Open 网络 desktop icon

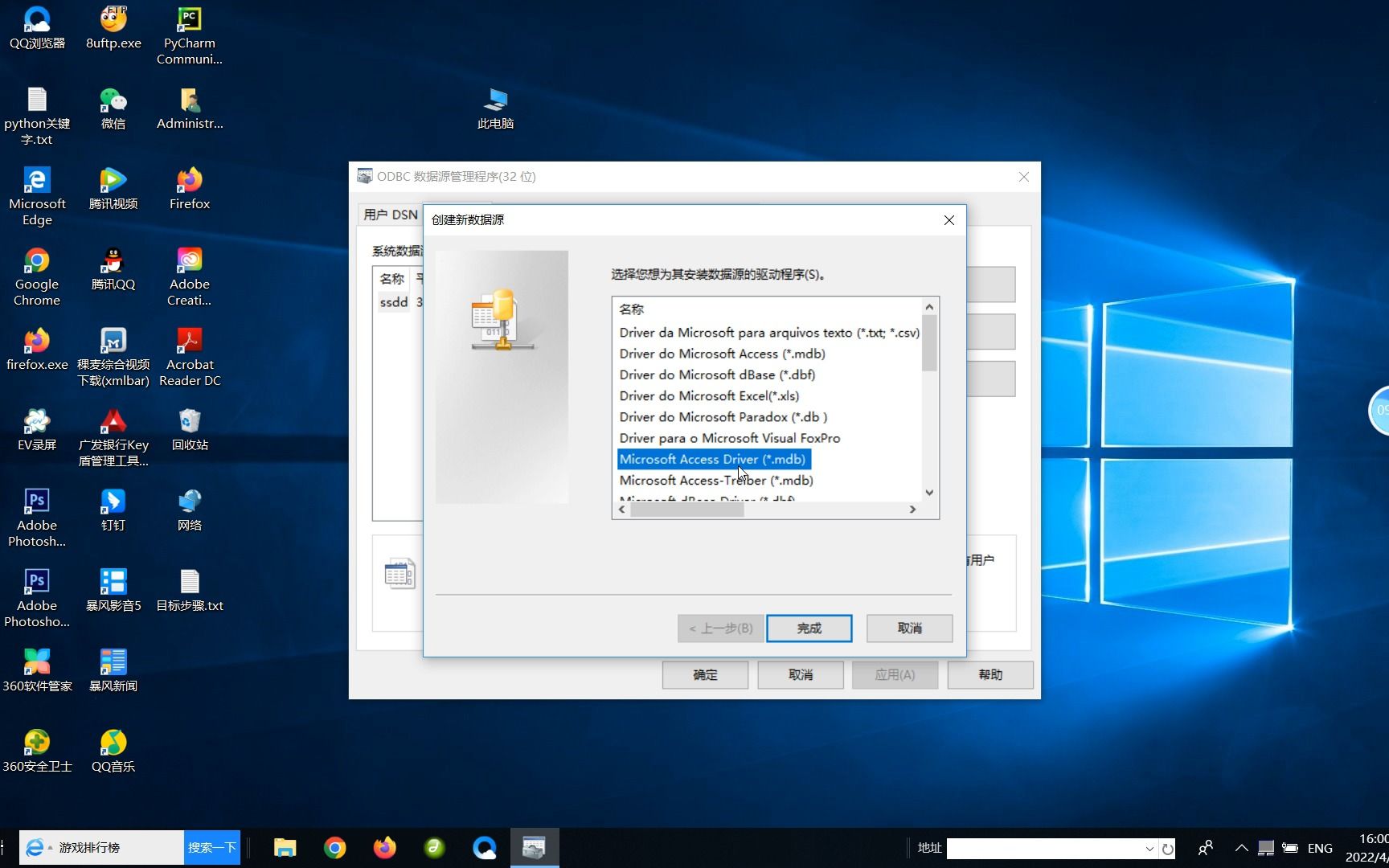pyautogui.click(x=190, y=510)
